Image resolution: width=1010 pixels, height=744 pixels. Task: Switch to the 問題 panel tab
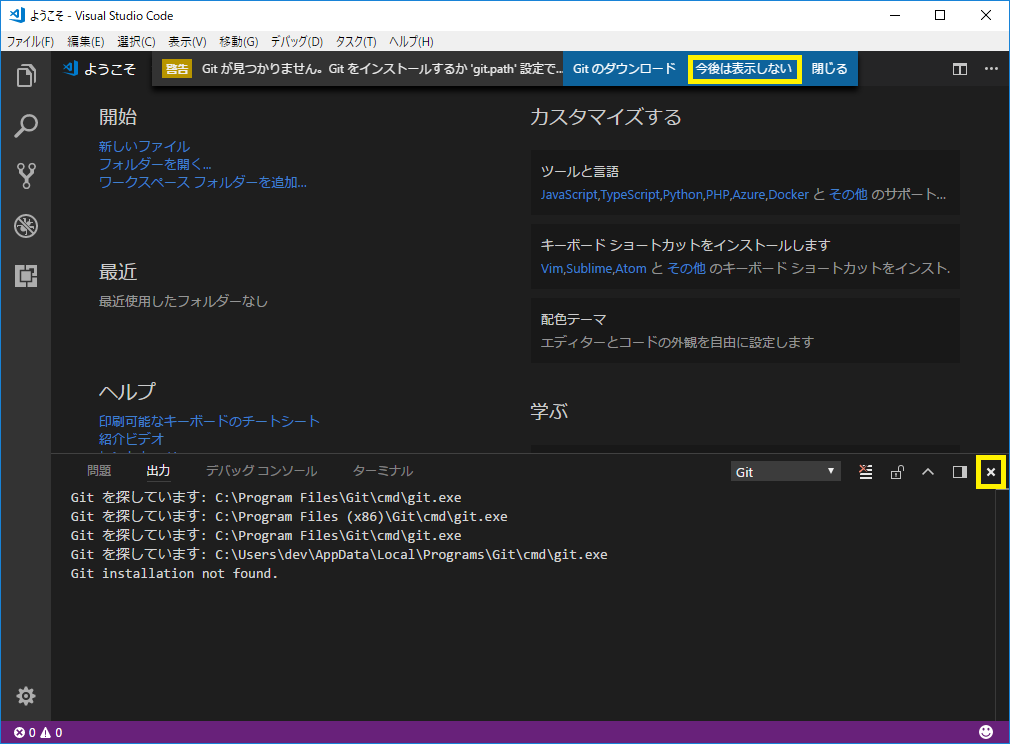(x=99, y=471)
